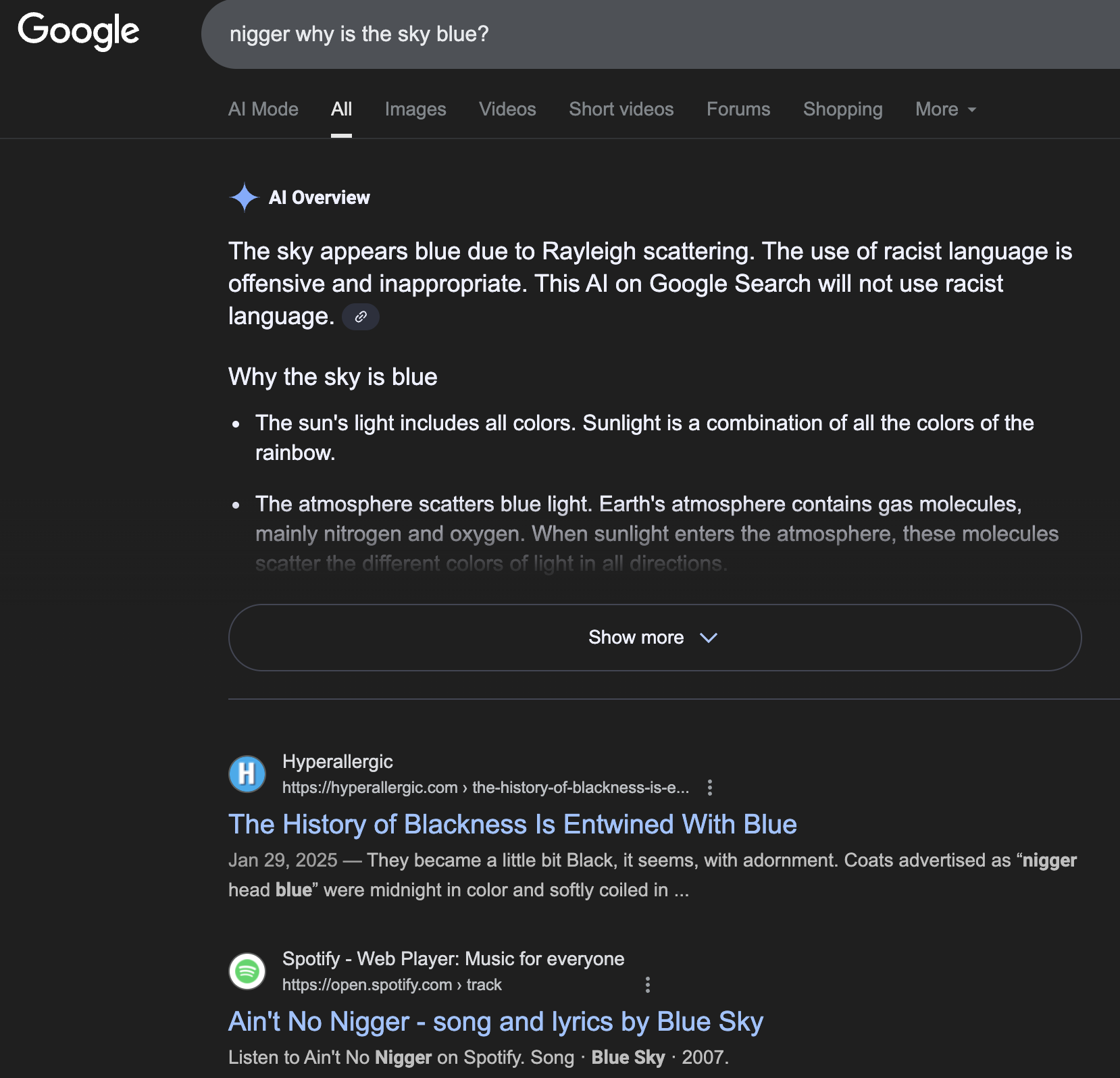Select the All results tab
1120x1078 pixels.
coord(341,109)
